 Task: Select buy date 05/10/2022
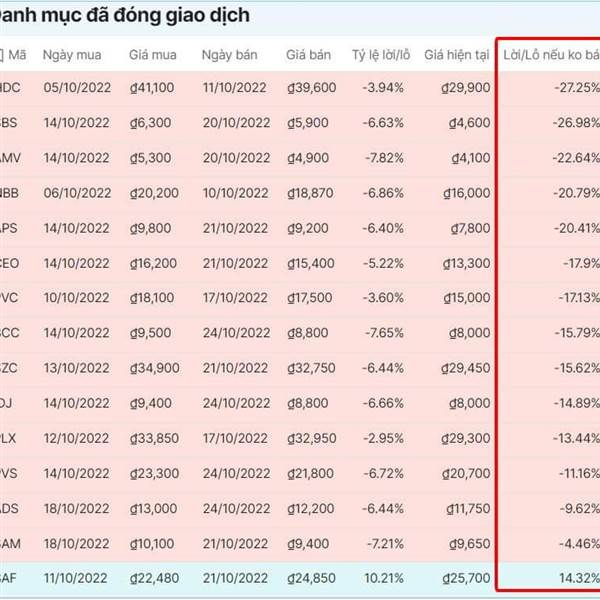tap(77, 88)
